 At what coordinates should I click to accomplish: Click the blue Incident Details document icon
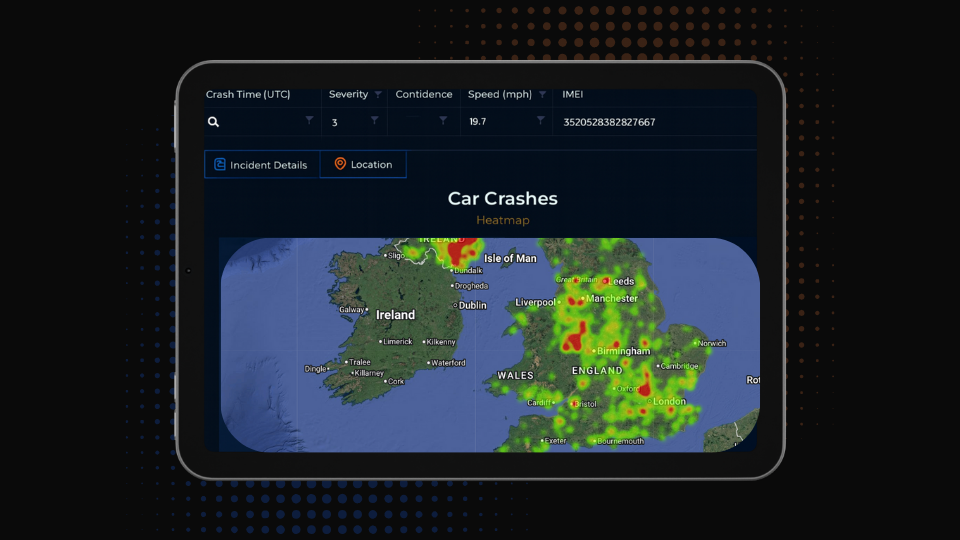click(x=220, y=164)
